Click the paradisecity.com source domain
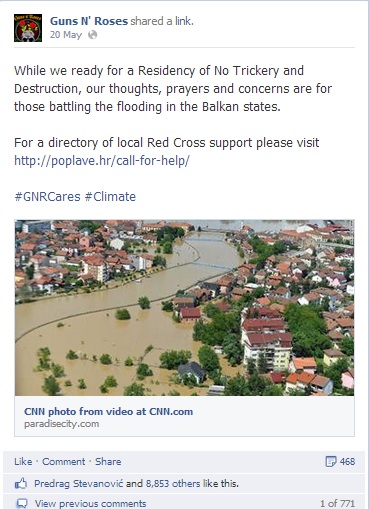Image resolution: width=369 pixels, height=509 pixels. point(62,424)
